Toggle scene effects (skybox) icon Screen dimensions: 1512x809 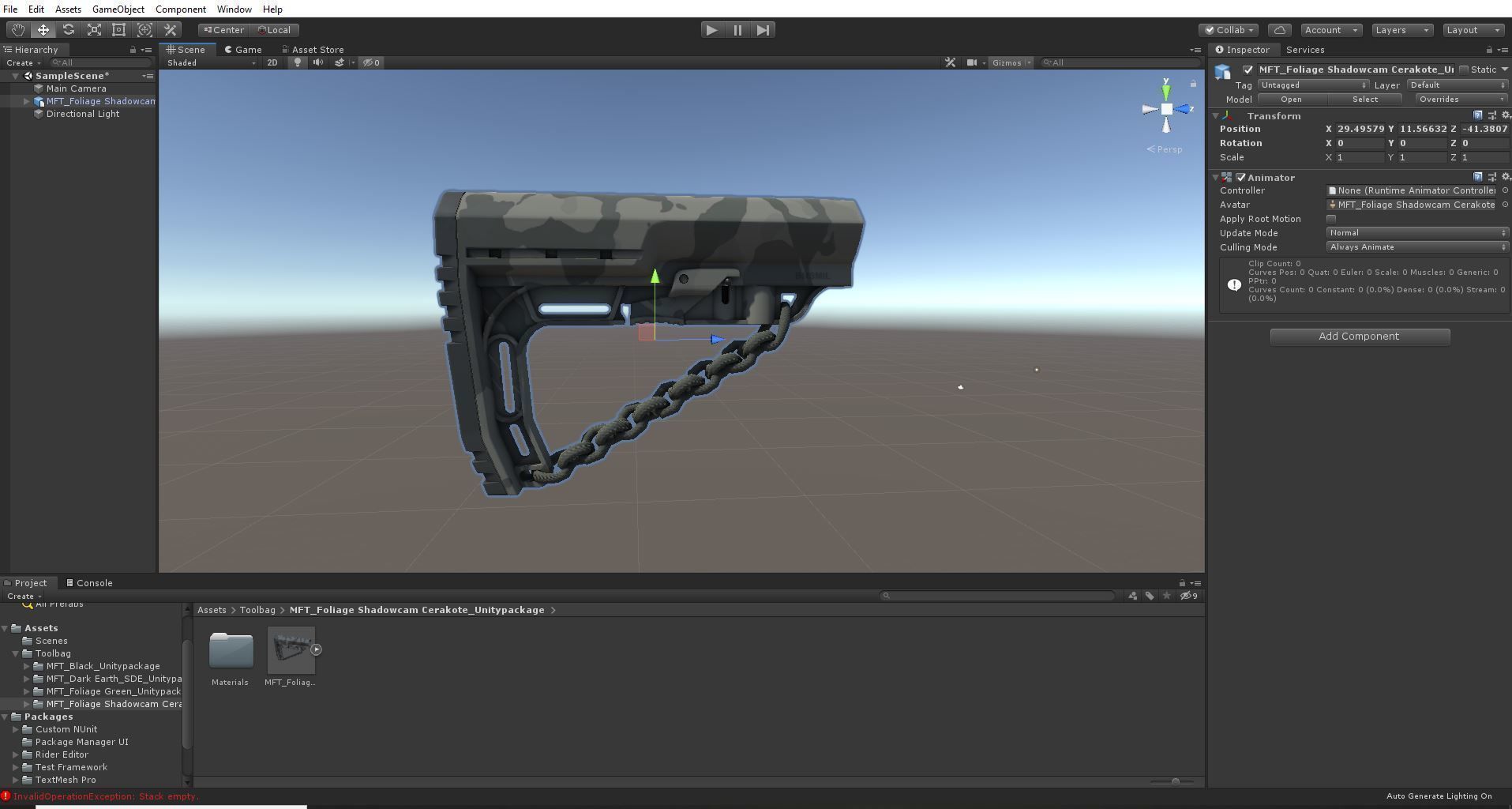(340, 62)
